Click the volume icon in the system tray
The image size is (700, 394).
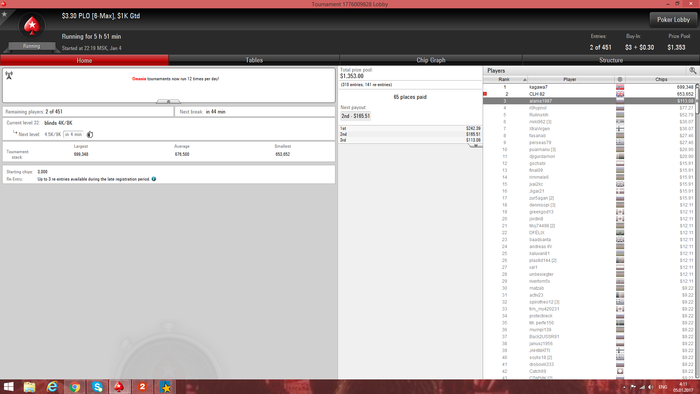(x=650, y=387)
